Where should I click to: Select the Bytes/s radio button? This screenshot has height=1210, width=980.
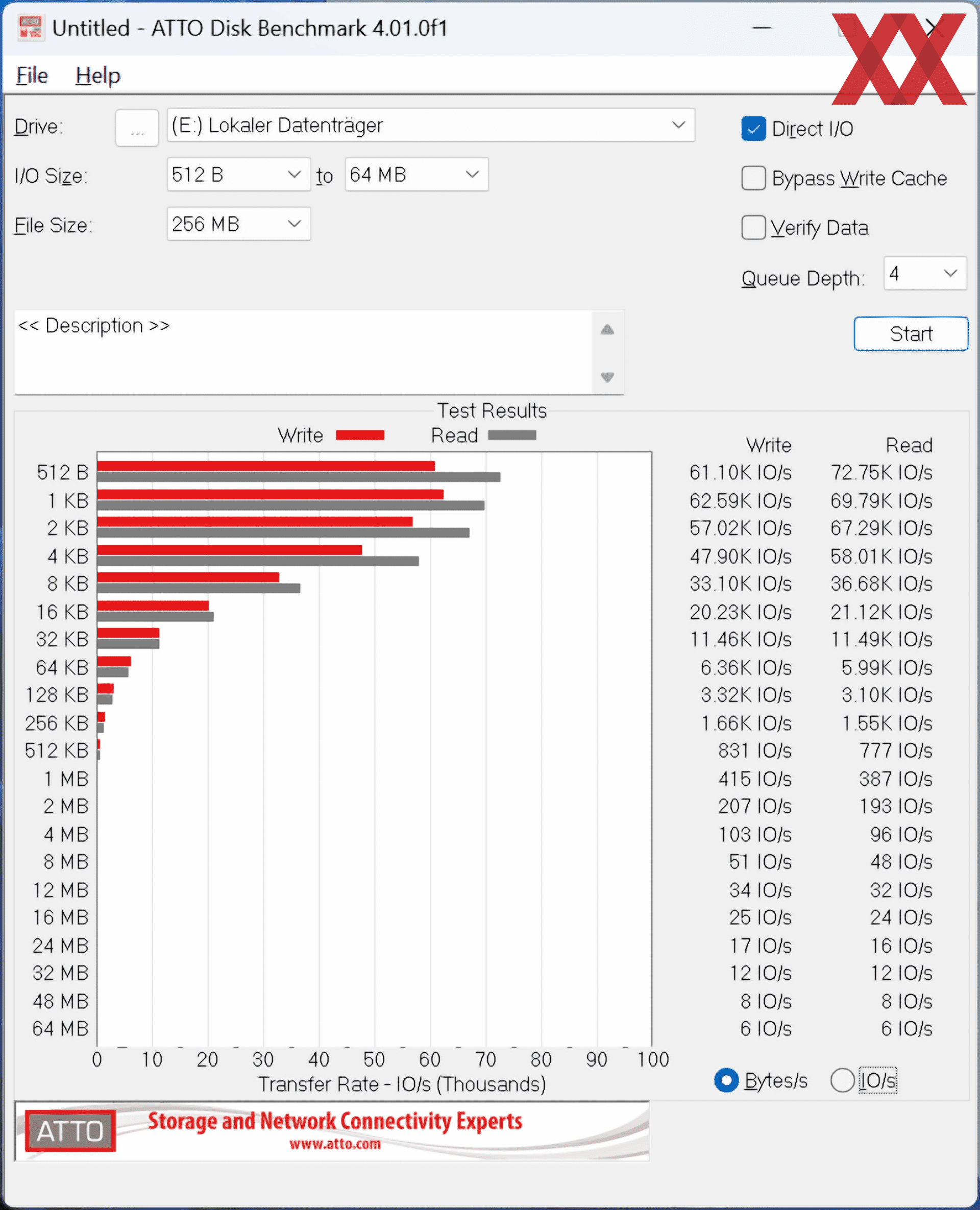tap(726, 1080)
